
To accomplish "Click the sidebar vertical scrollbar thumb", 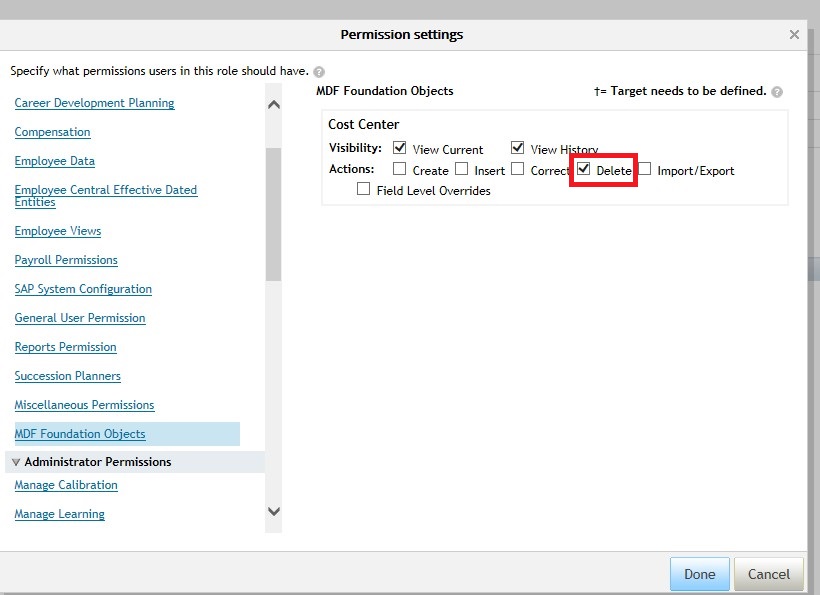I will click(273, 214).
